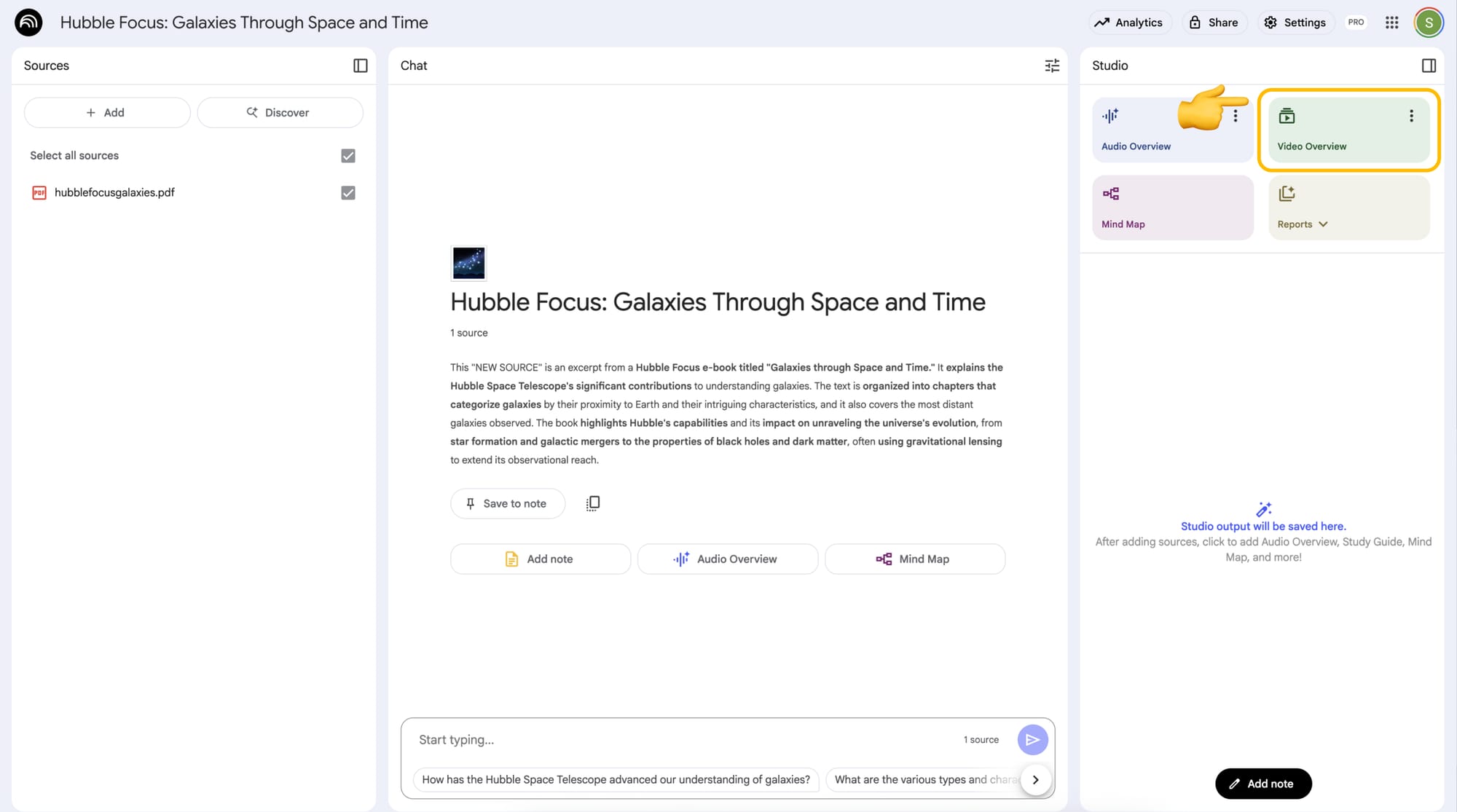Click '1 source' text under notebook heading
Image resolution: width=1457 pixels, height=812 pixels.
point(469,333)
